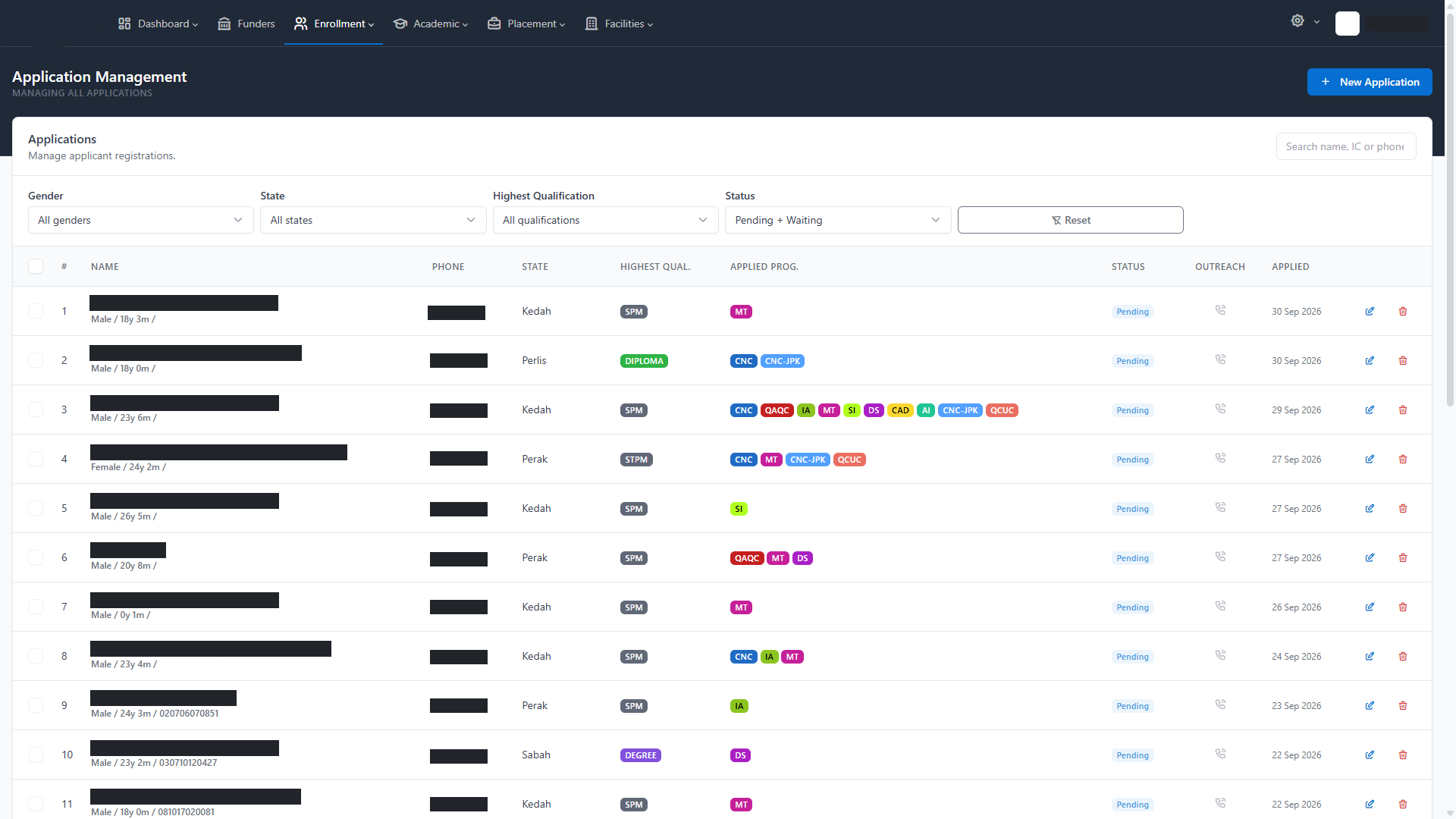Click the New Application button
1456x819 pixels.
coord(1370,82)
